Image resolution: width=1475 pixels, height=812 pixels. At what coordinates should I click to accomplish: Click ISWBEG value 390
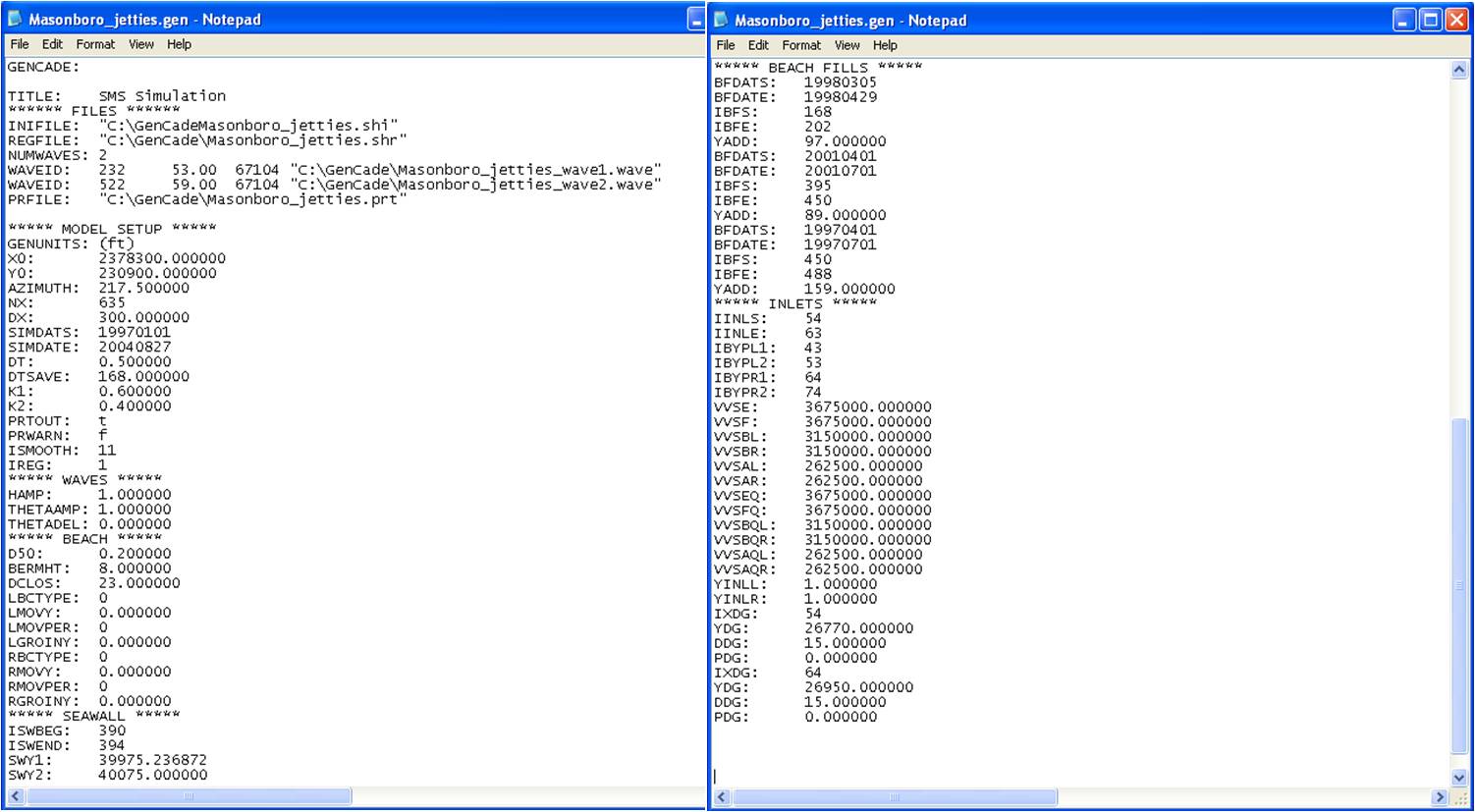point(112,731)
